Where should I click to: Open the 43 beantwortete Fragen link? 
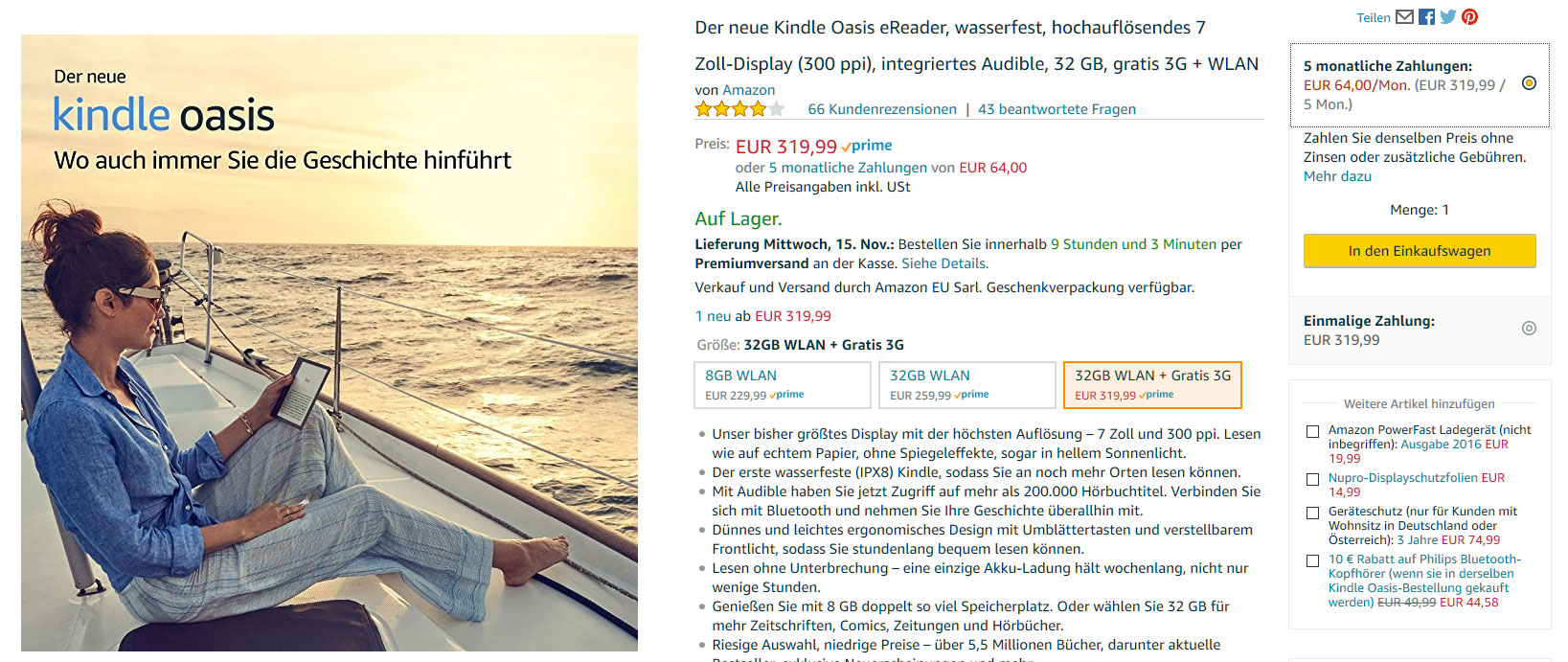tap(1057, 109)
